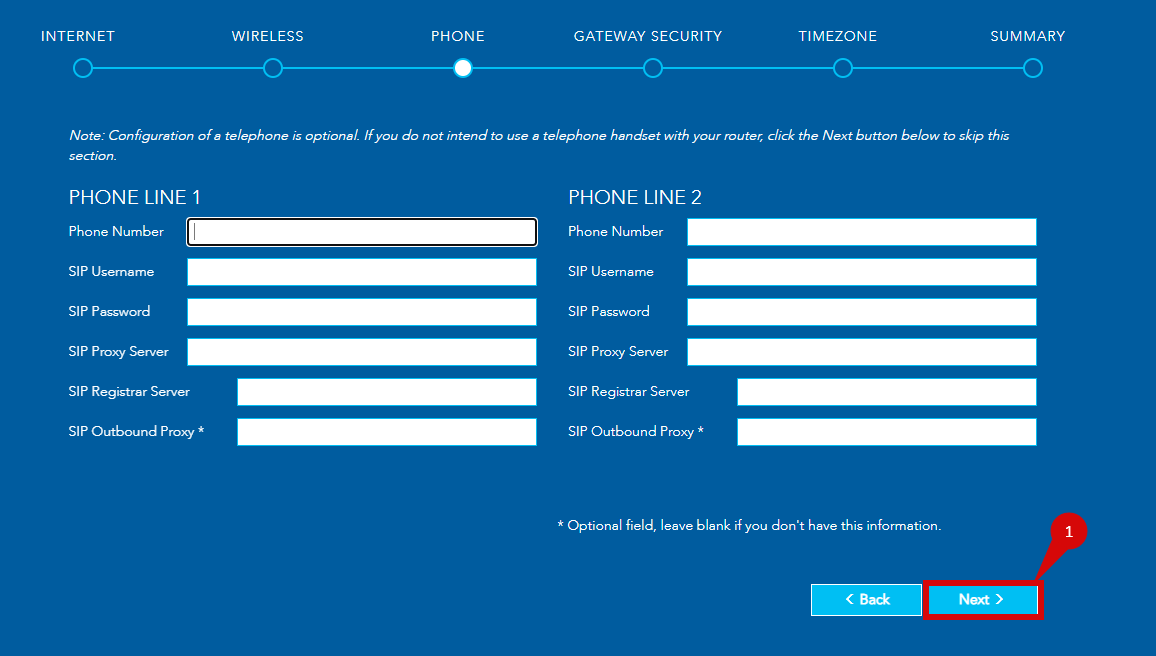Screen dimensions: 1156x656
Task: Click Phone Line 1 SIP Username field
Action: tap(362, 272)
